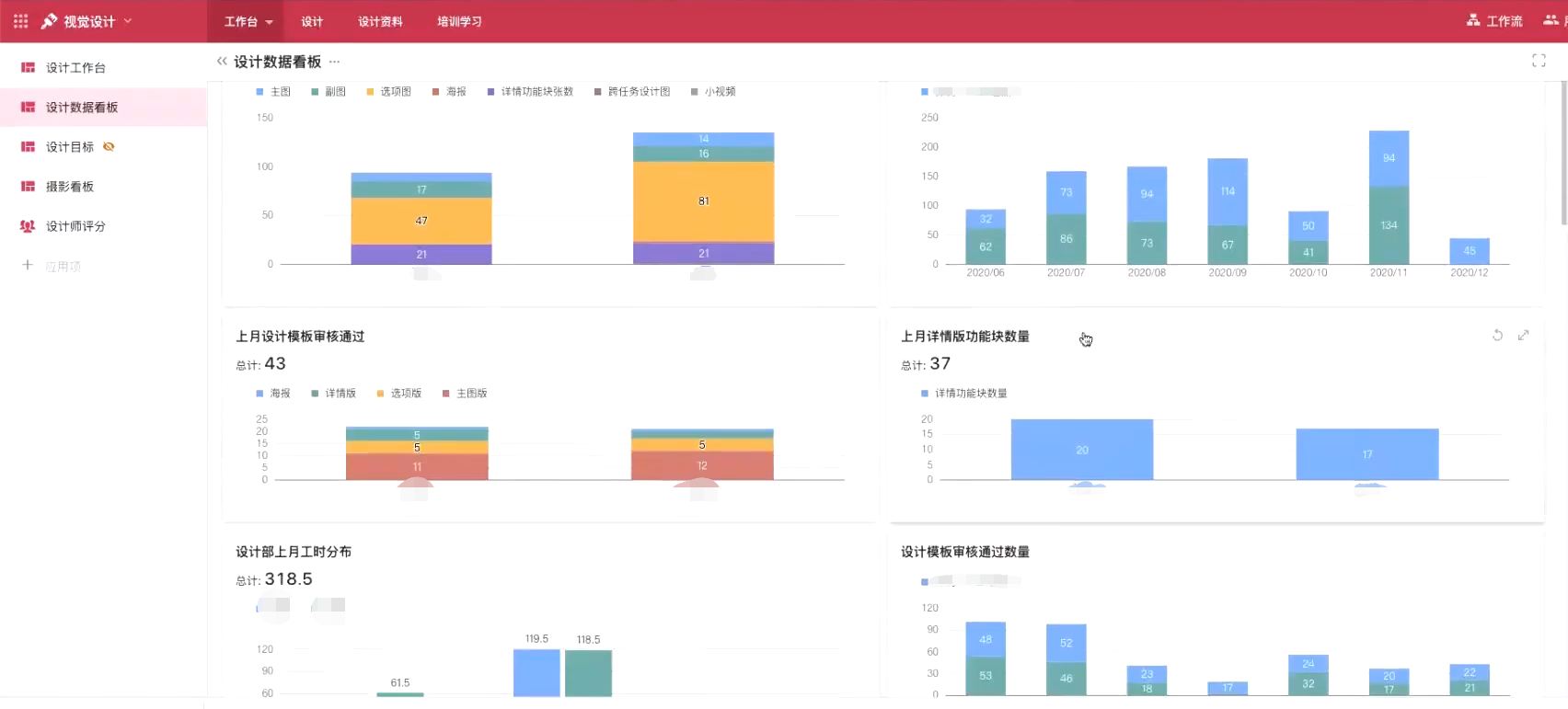
Task: Click the refresh icon on 上月详情版功能块数量 card
Action: coord(1497,336)
